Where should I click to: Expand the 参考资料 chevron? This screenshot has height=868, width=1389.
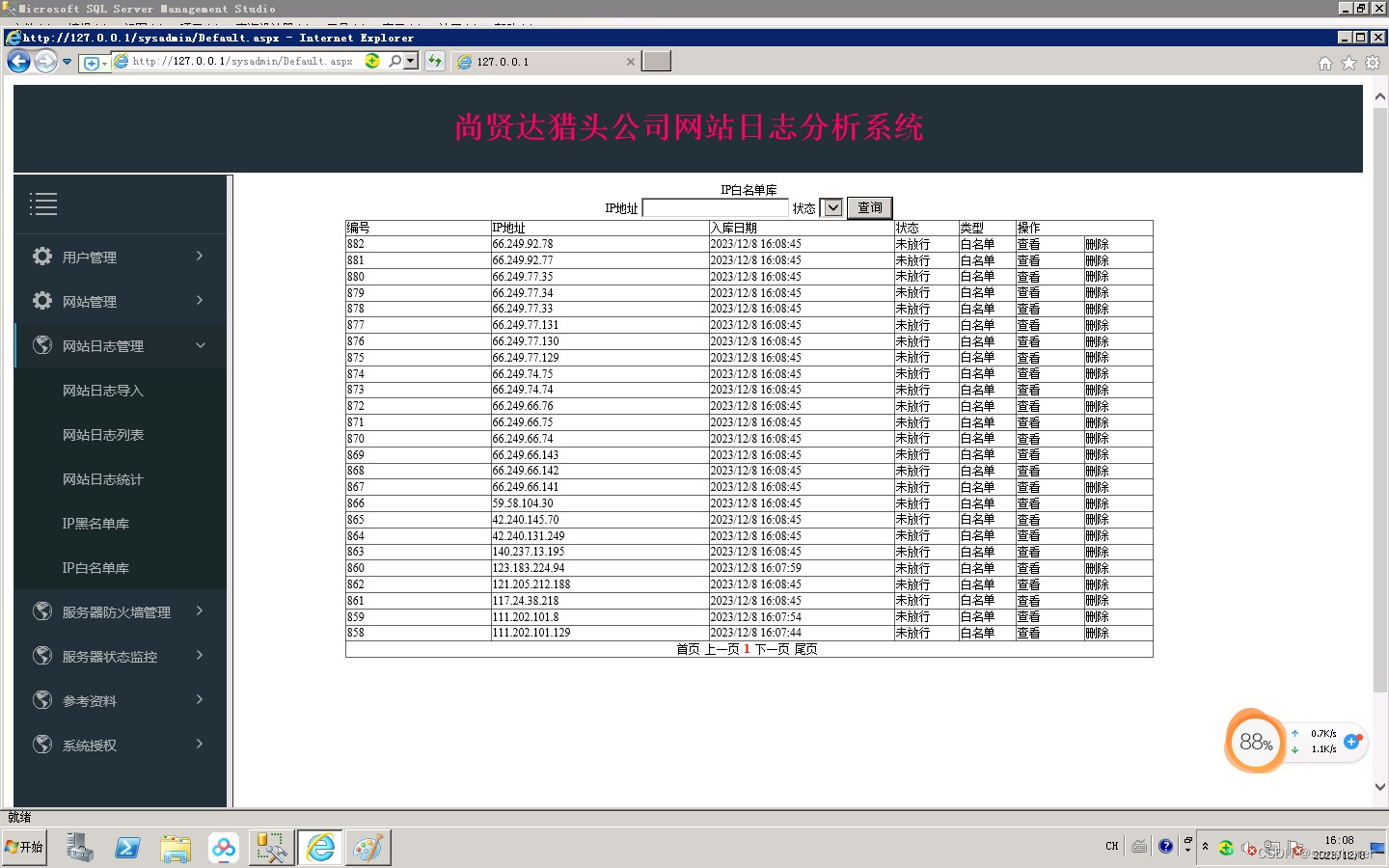(x=200, y=699)
